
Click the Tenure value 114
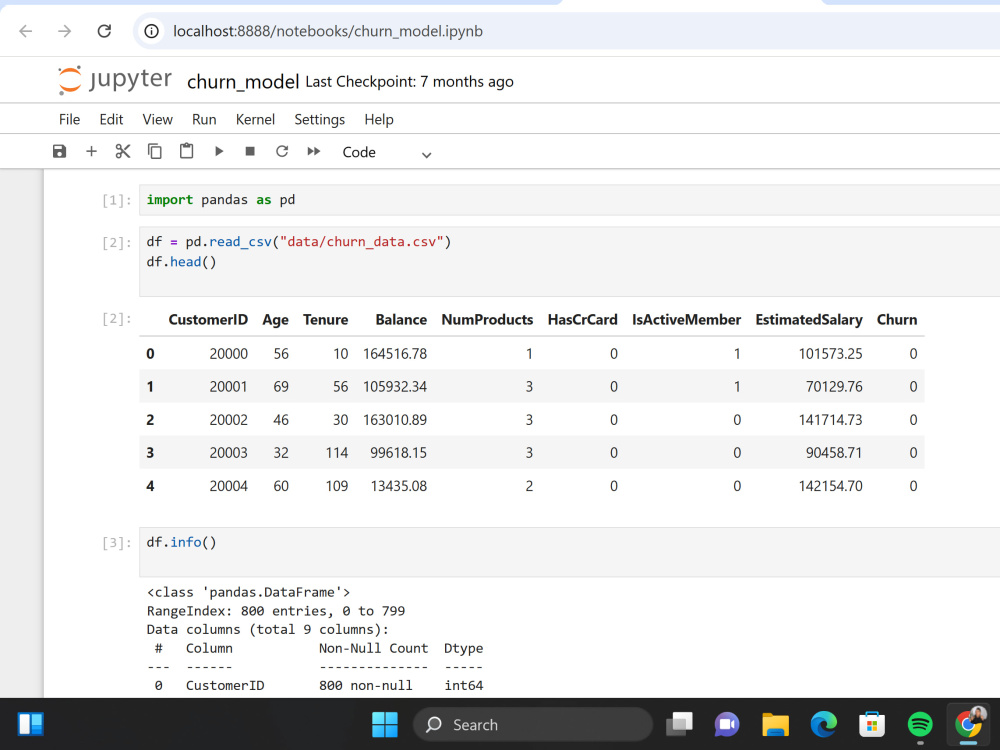pos(337,453)
